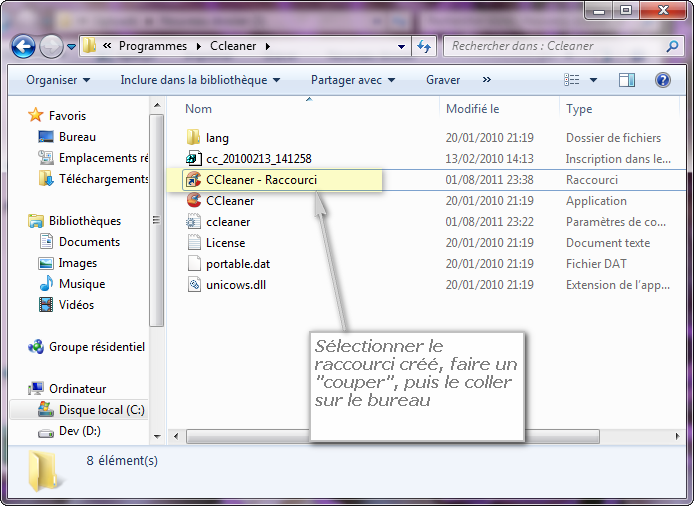Click the unicows.dll file icon
The image size is (694, 506).
pos(194,284)
